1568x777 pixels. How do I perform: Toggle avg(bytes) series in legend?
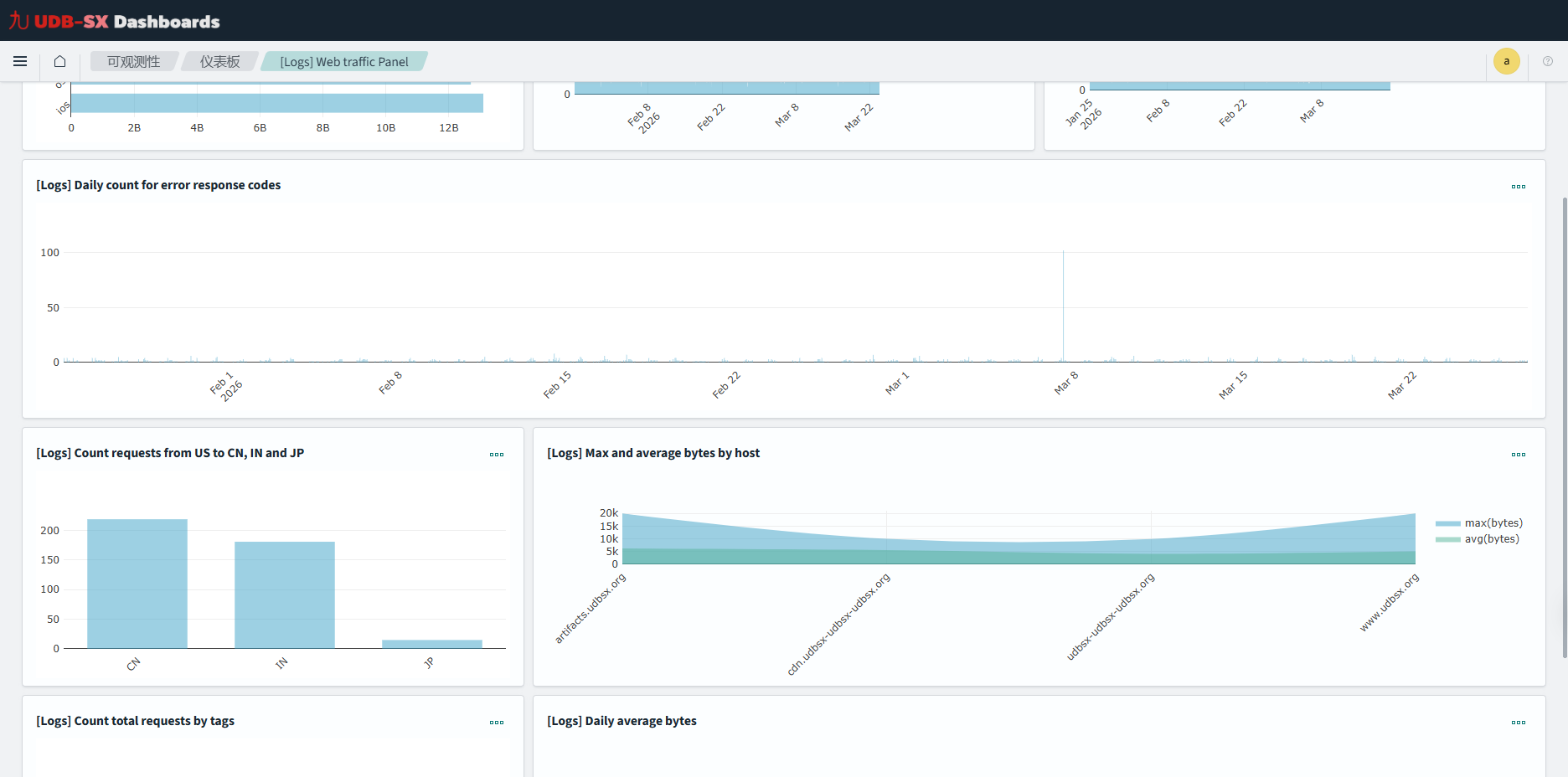click(1479, 539)
